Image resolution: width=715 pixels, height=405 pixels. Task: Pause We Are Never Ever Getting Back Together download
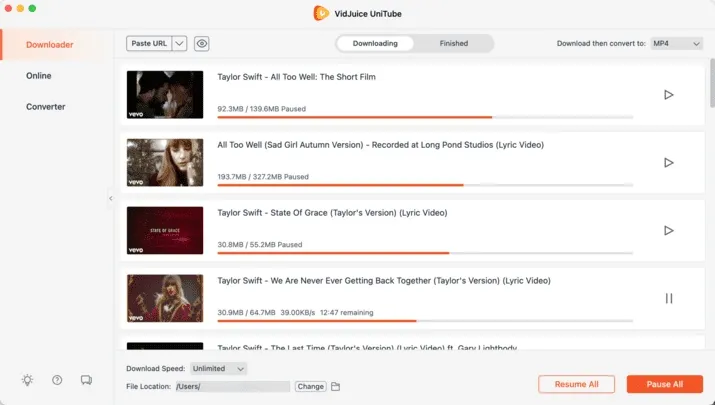tap(668, 298)
